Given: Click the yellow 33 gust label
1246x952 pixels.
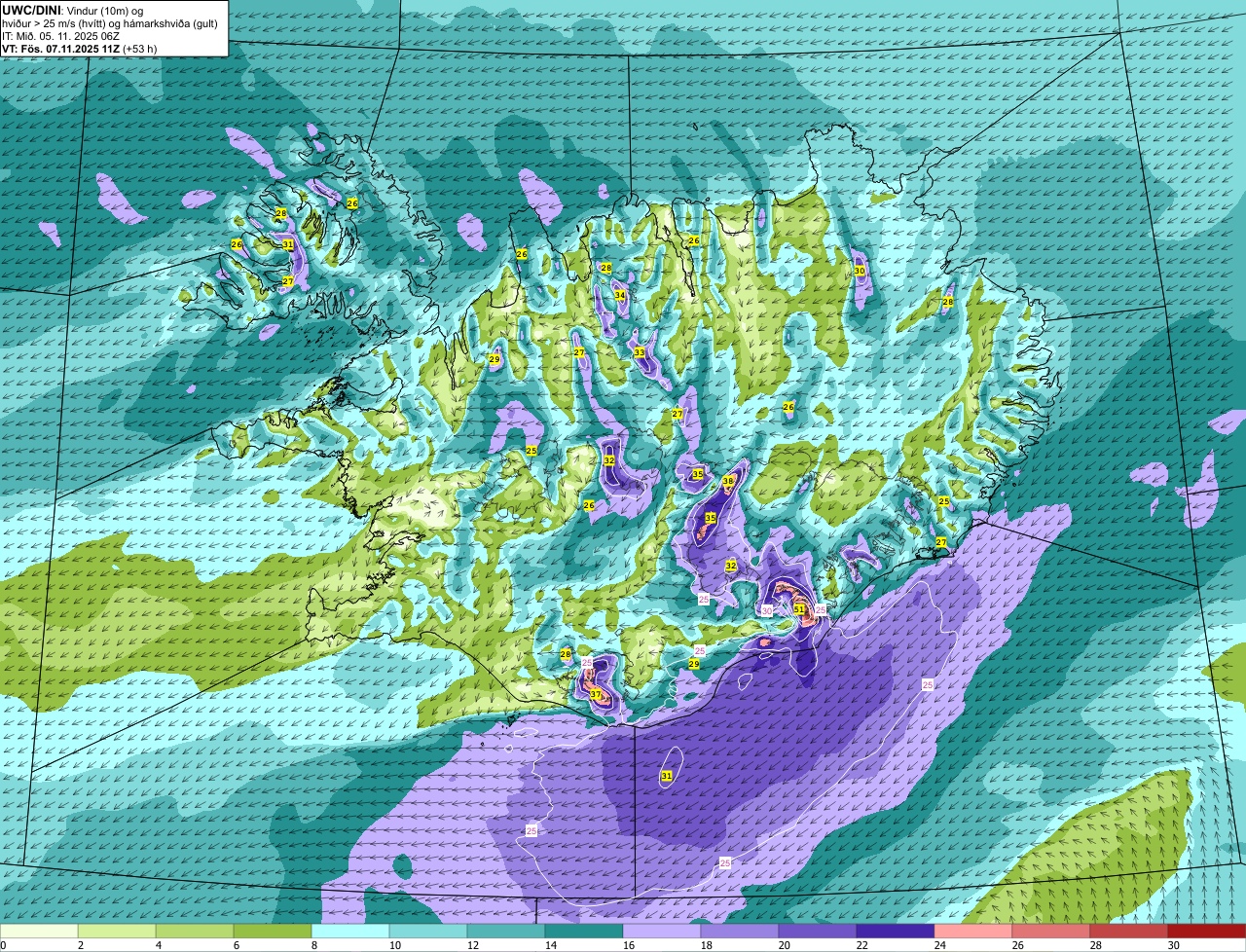Looking at the screenshot, I should coord(640,351).
